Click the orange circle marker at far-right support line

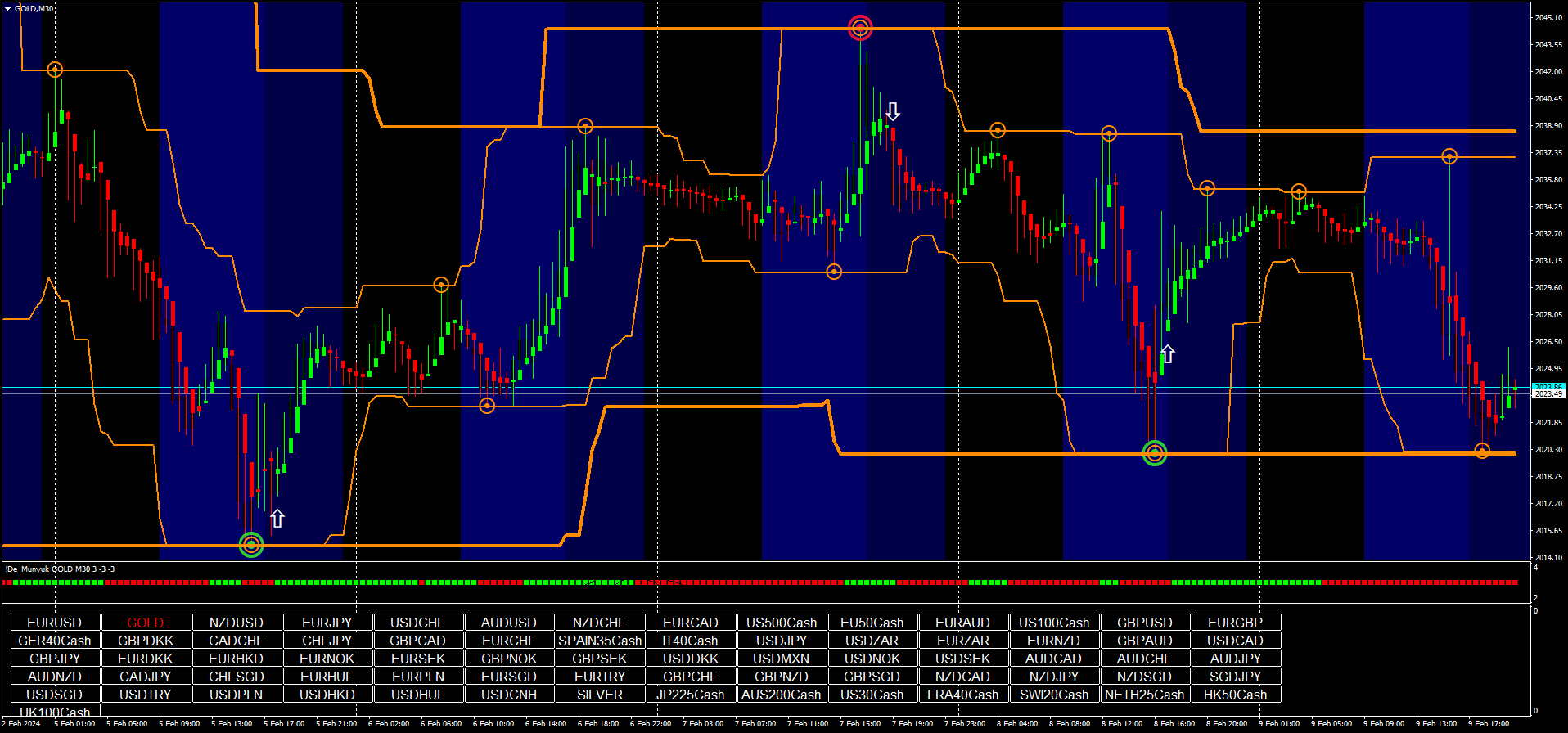[x=1481, y=451]
